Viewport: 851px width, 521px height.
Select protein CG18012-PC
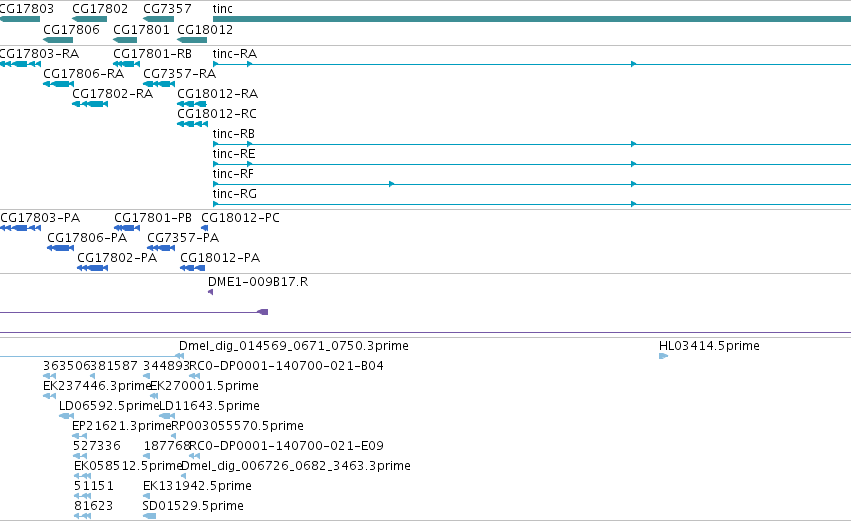click(x=240, y=218)
